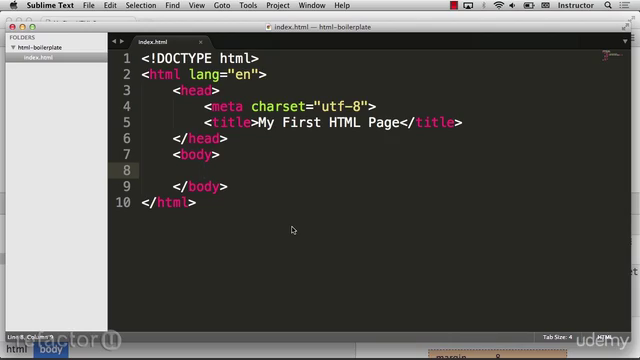Open the Find menu

tap(172, 5)
